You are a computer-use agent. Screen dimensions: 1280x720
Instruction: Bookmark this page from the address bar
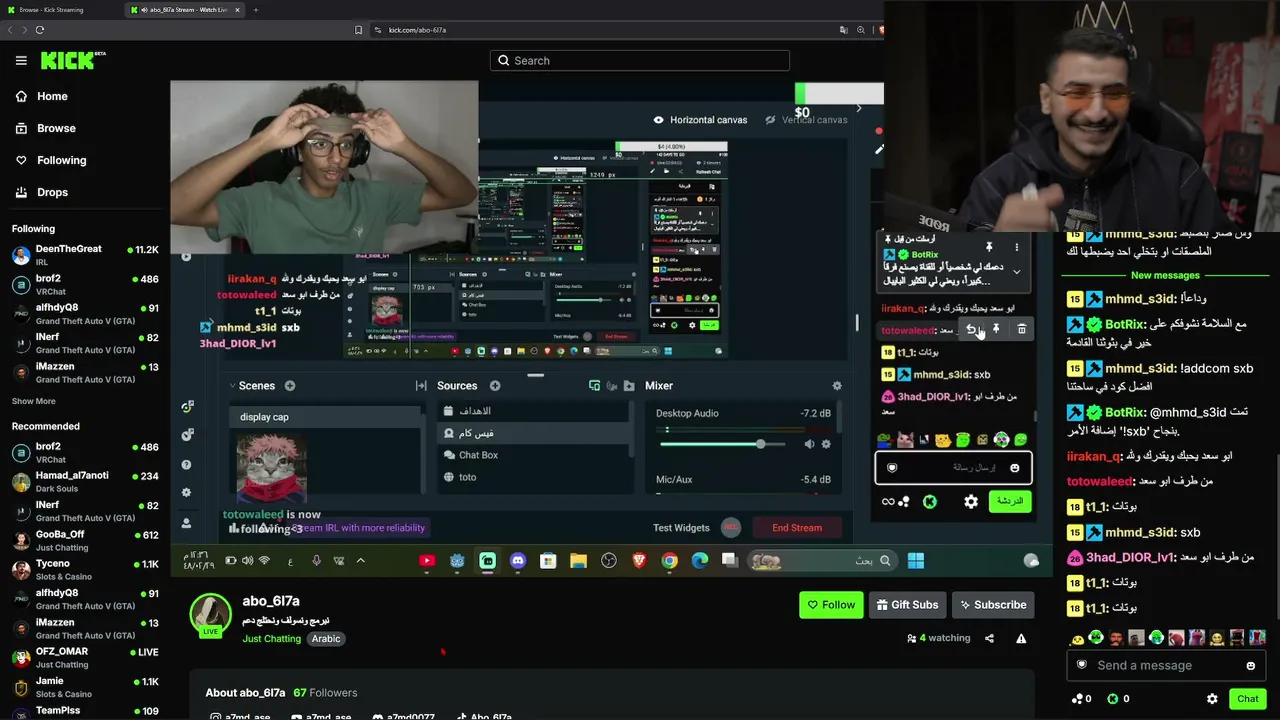(359, 30)
